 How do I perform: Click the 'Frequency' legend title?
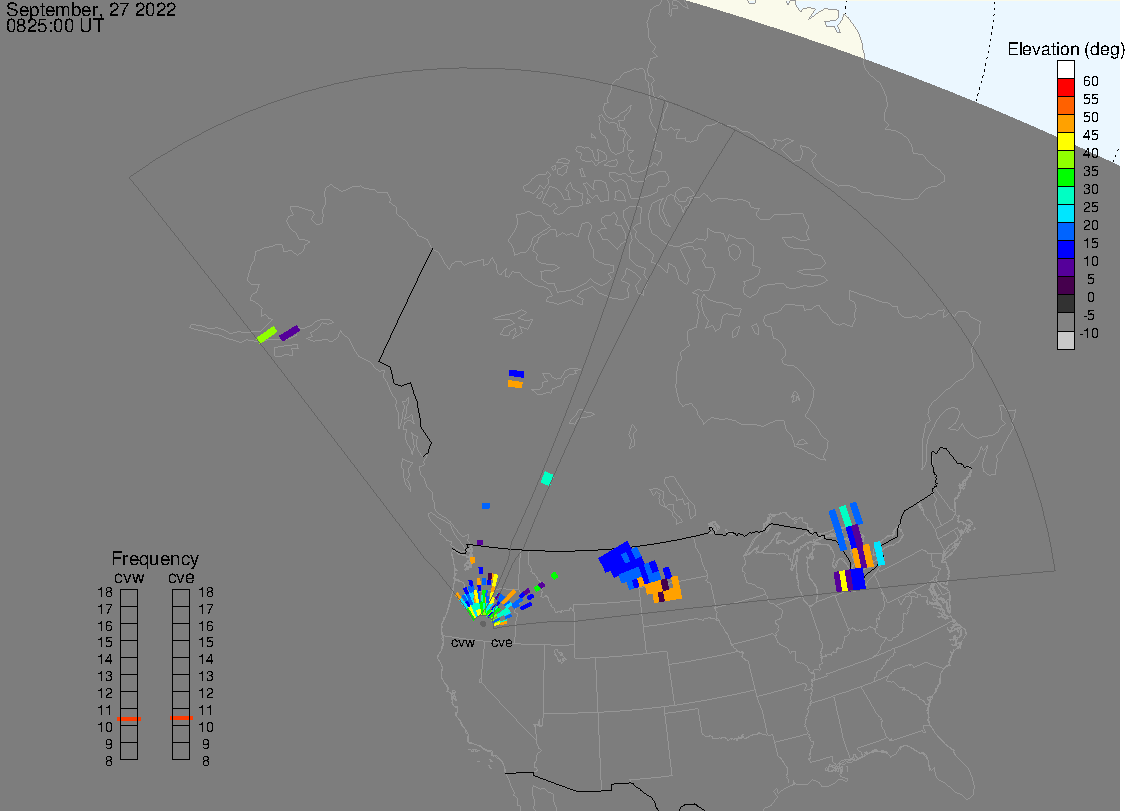[x=155, y=558]
